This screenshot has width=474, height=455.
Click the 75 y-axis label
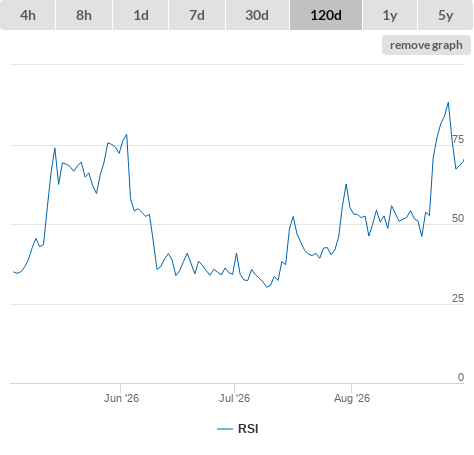(x=458, y=139)
